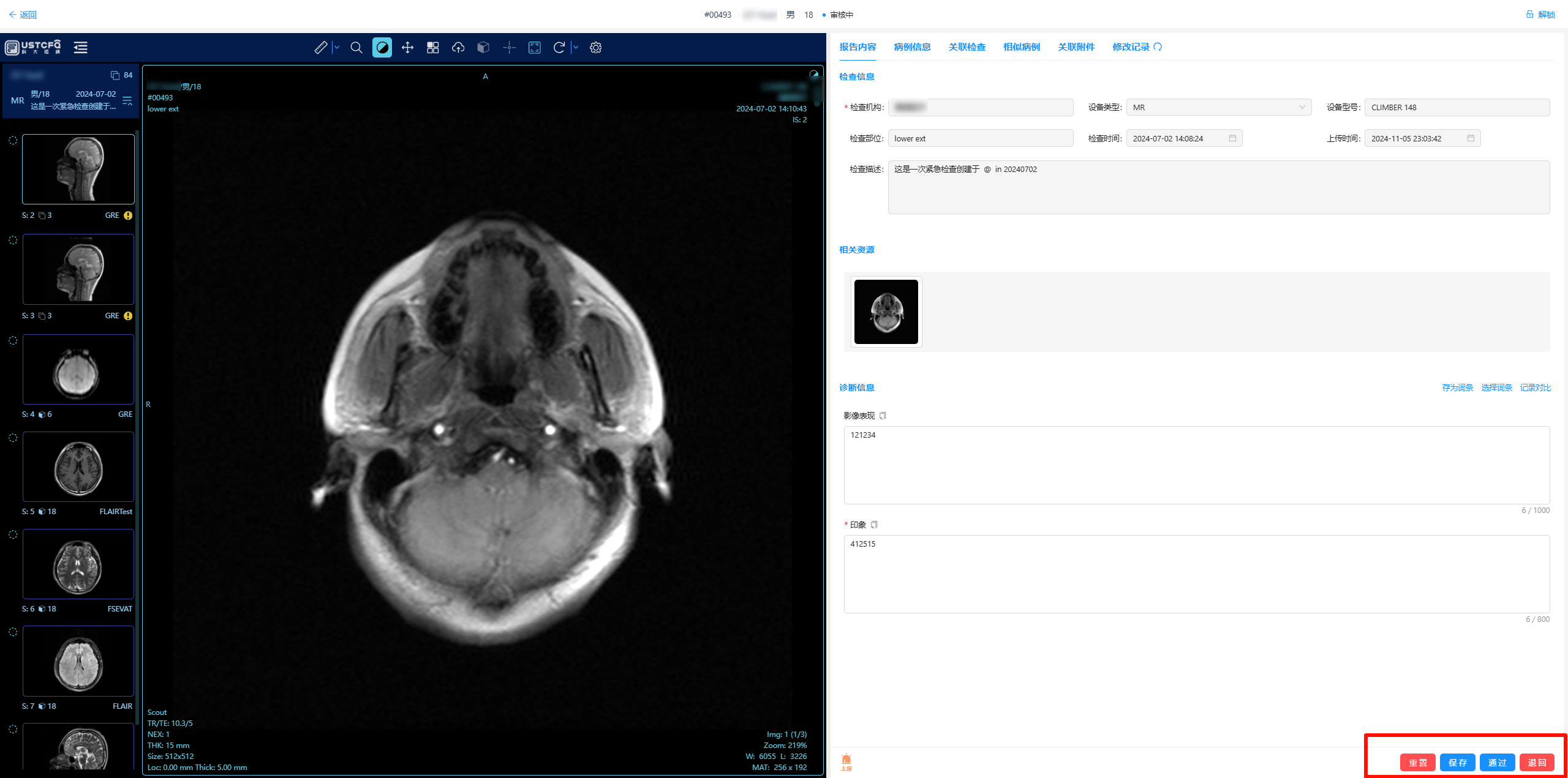The width and height of the screenshot is (1568, 778).
Task: Open the 修改记录 tab
Action: click(1131, 47)
